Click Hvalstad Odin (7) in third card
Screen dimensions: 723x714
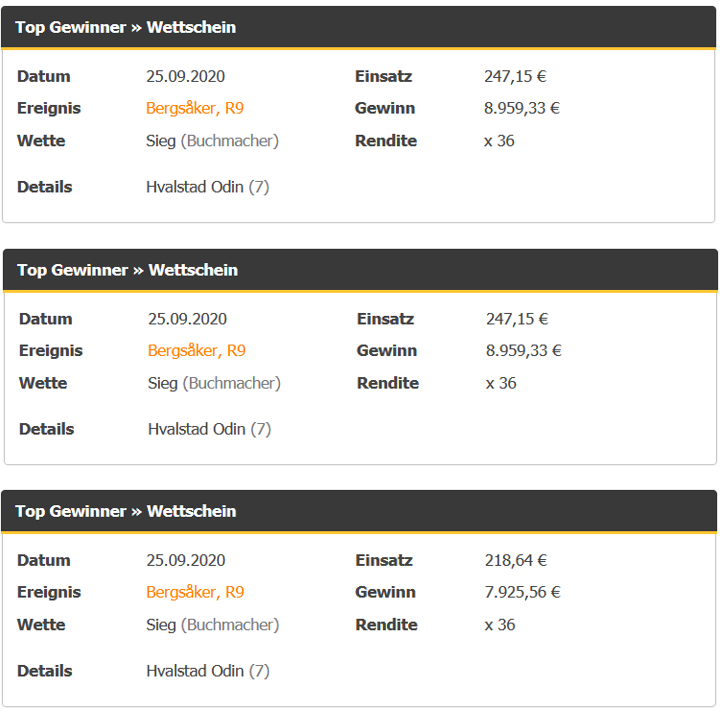pos(207,671)
